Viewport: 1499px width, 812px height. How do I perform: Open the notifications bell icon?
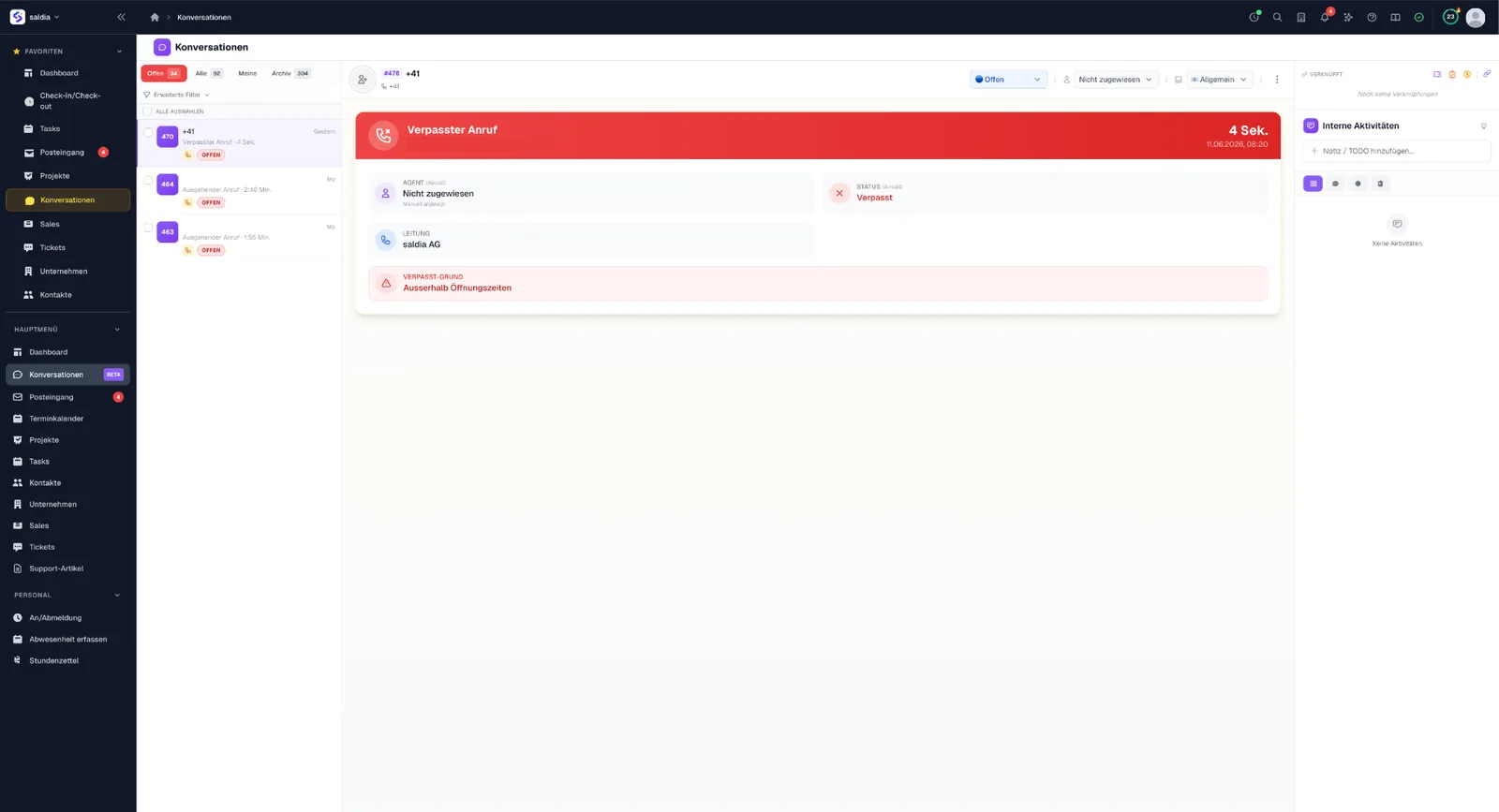pos(1325,17)
